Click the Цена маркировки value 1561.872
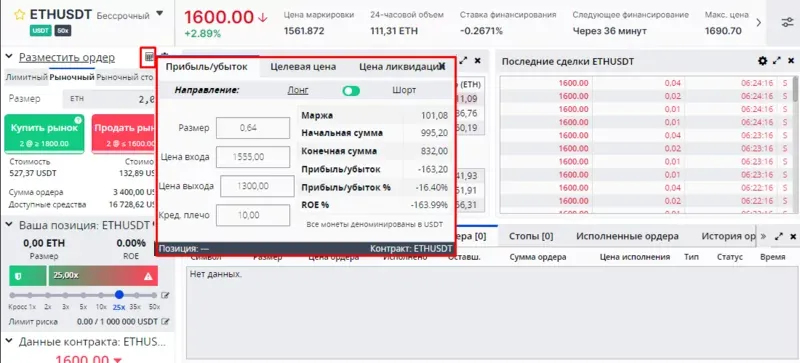Image resolution: width=800 pixels, height=363 pixels. point(304,31)
